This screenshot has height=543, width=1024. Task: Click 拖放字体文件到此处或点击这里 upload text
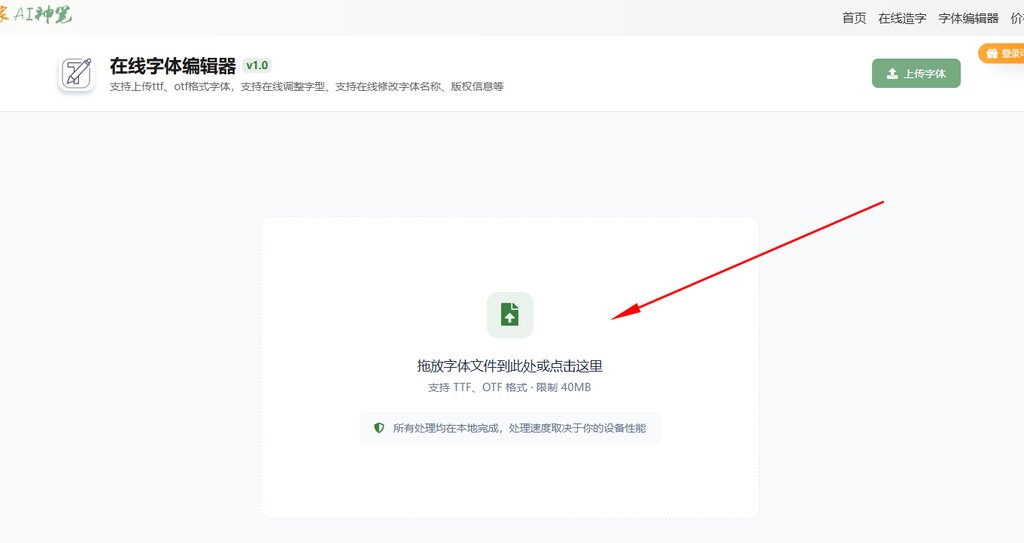pos(509,366)
